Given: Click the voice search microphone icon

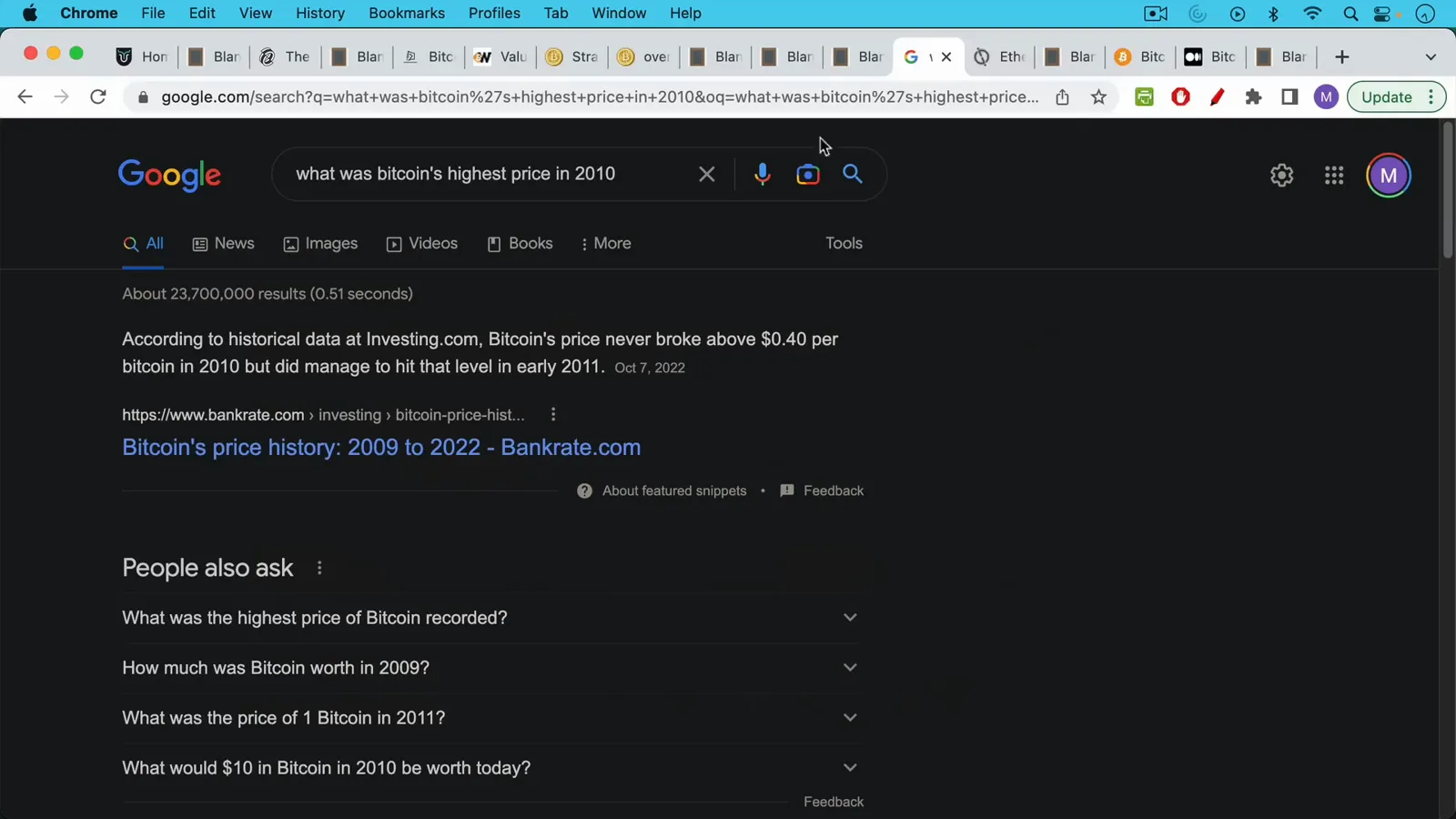Looking at the screenshot, I should pyautogui.click(x=762, y=174).
